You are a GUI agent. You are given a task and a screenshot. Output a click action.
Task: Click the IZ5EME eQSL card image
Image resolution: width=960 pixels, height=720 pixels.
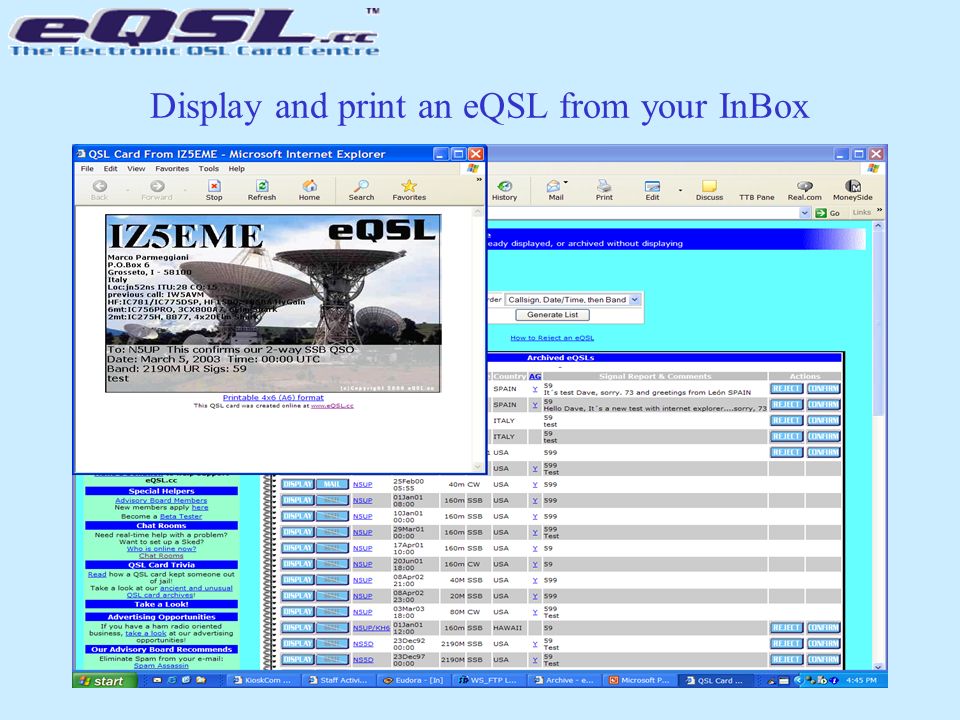[x=273, y=303]
